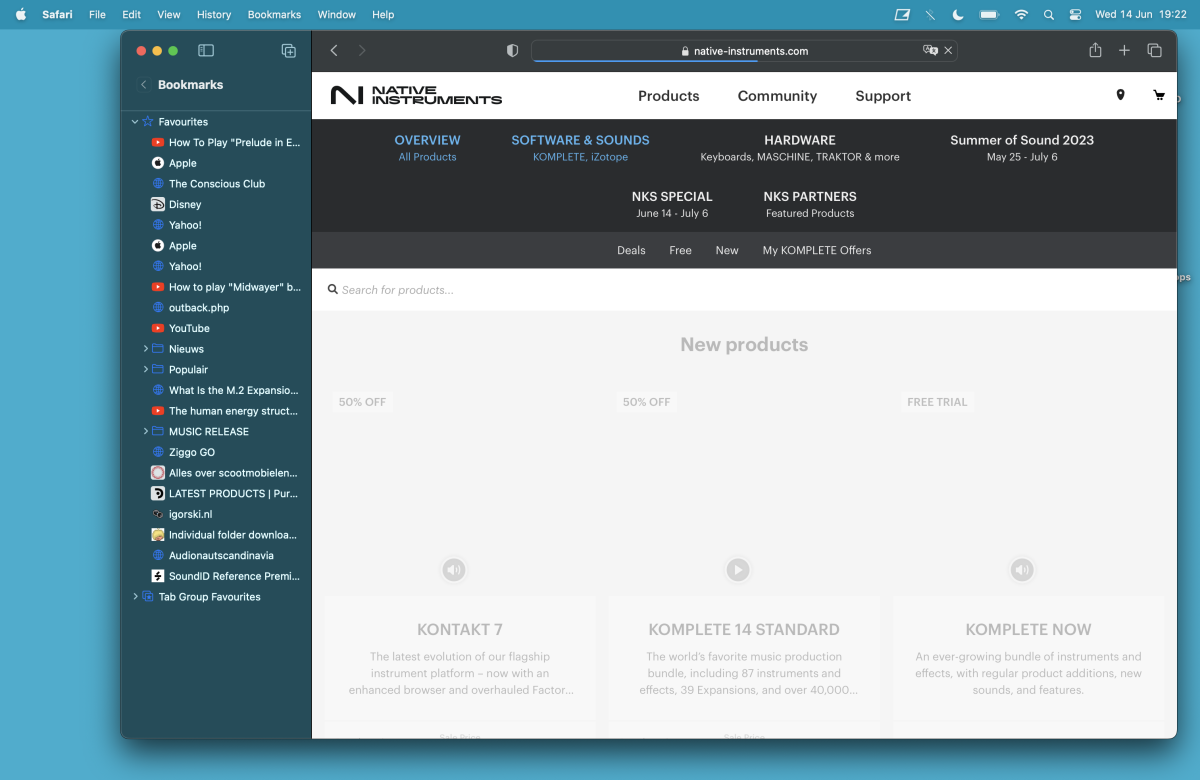Open the shopping cart icon
The height and width of the screenshot is (780, 1200).
coord(1159,95)
